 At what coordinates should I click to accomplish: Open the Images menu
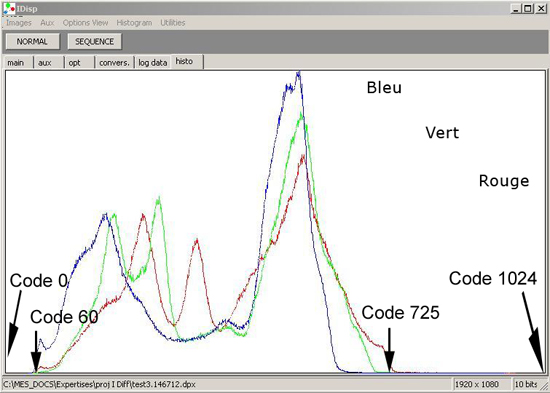point(19,23)
